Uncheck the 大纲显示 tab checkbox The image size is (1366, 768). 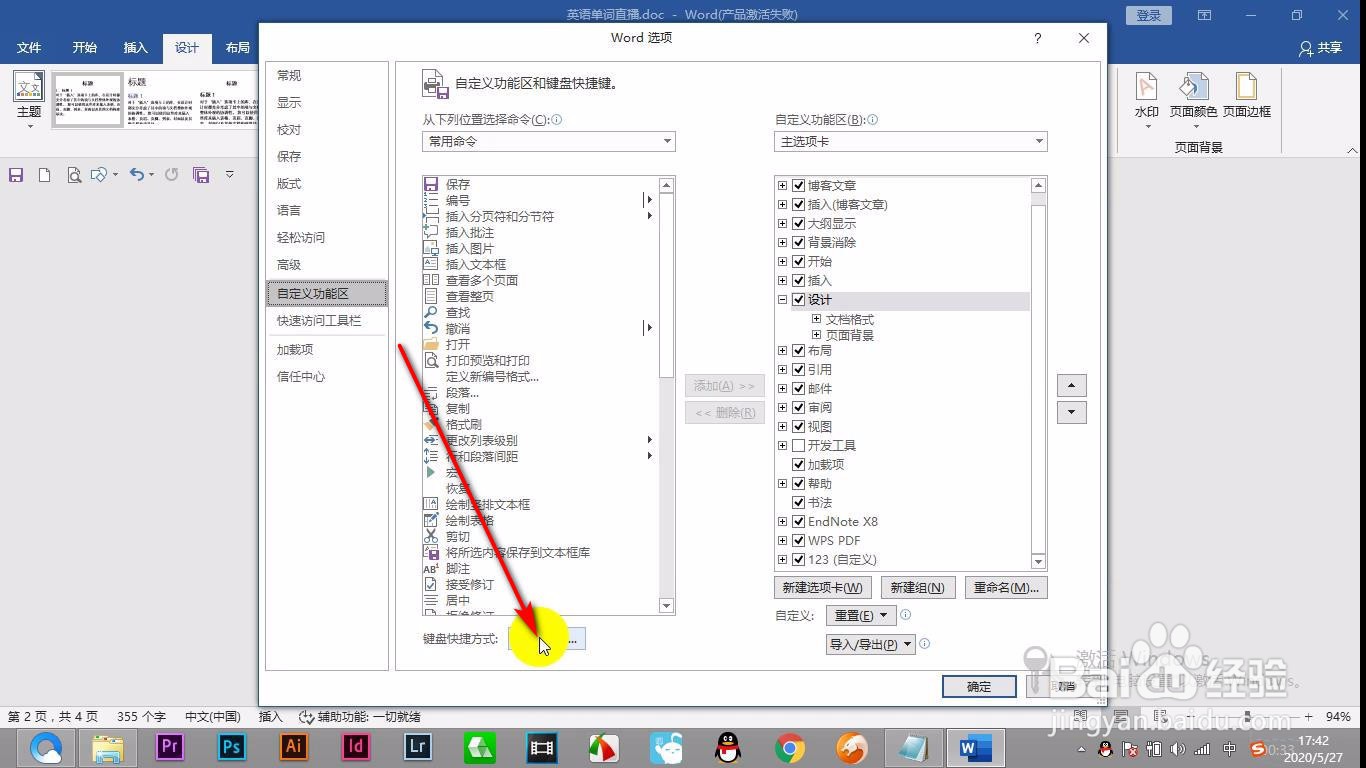pyautogui.click(x=798, y=223)
